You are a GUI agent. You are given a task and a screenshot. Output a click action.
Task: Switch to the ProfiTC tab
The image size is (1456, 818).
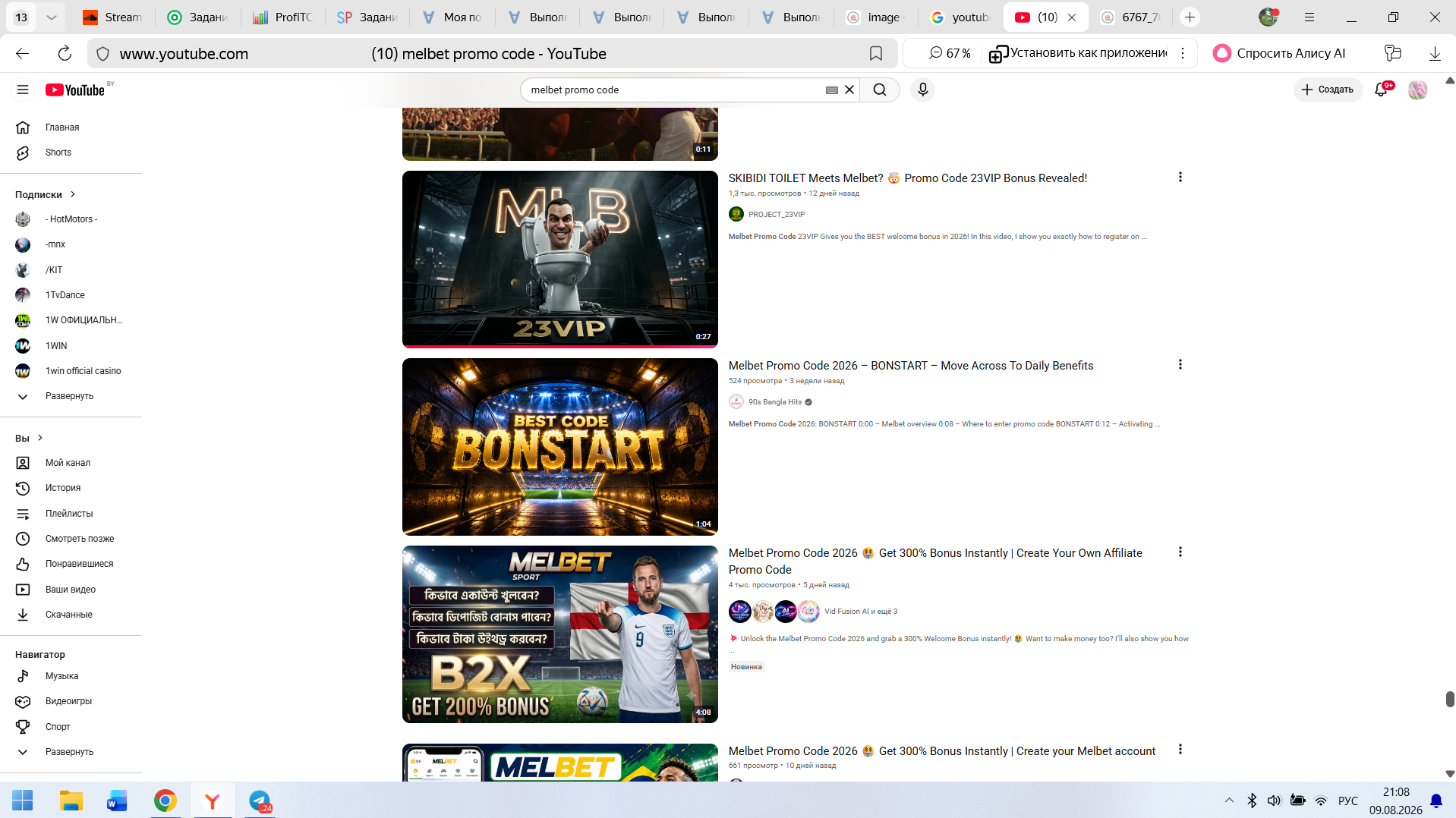(x=283, y=17)
